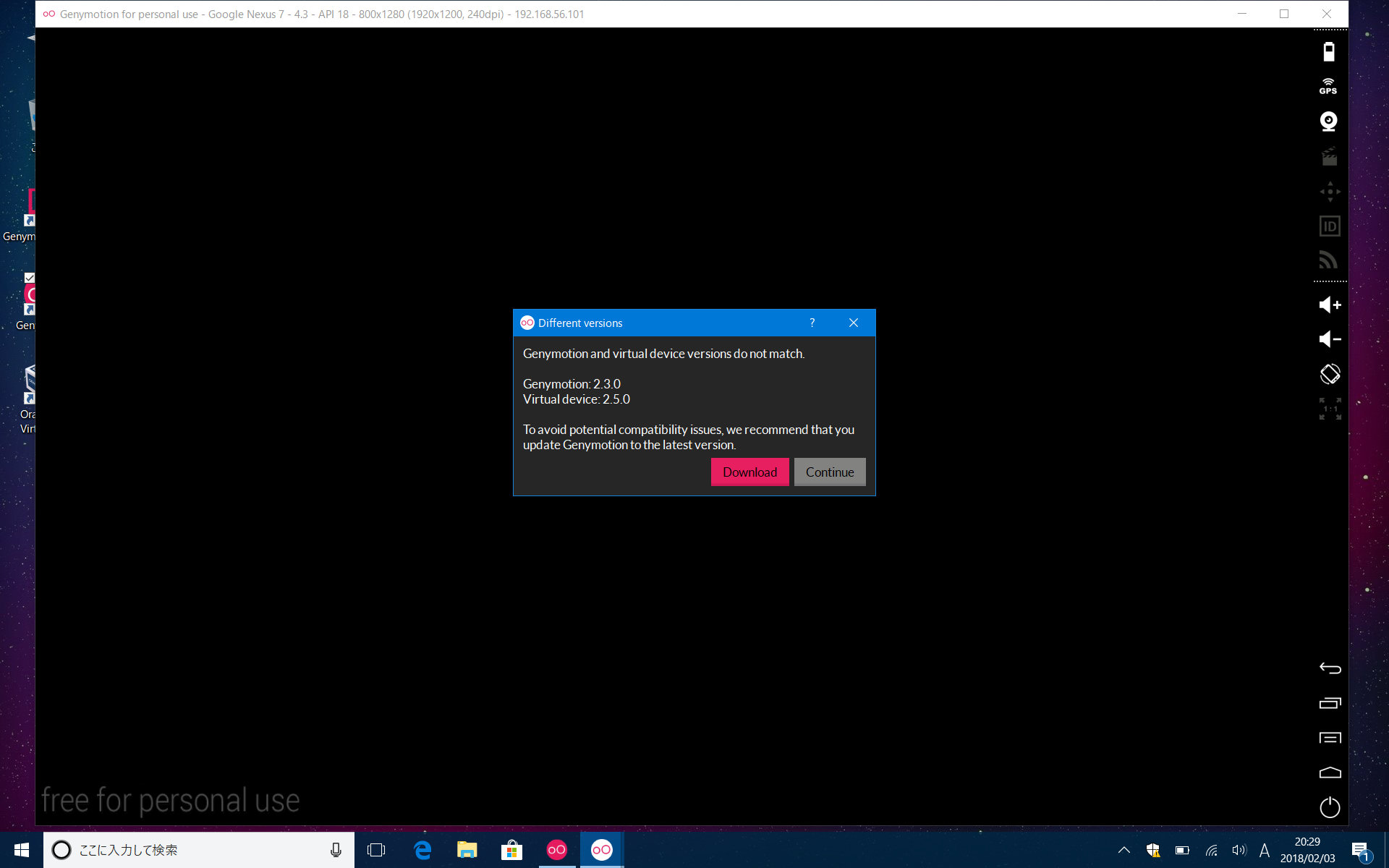
Task: Toggle pixel perfect 1:1 scaling
Action: pos(1330,409)
